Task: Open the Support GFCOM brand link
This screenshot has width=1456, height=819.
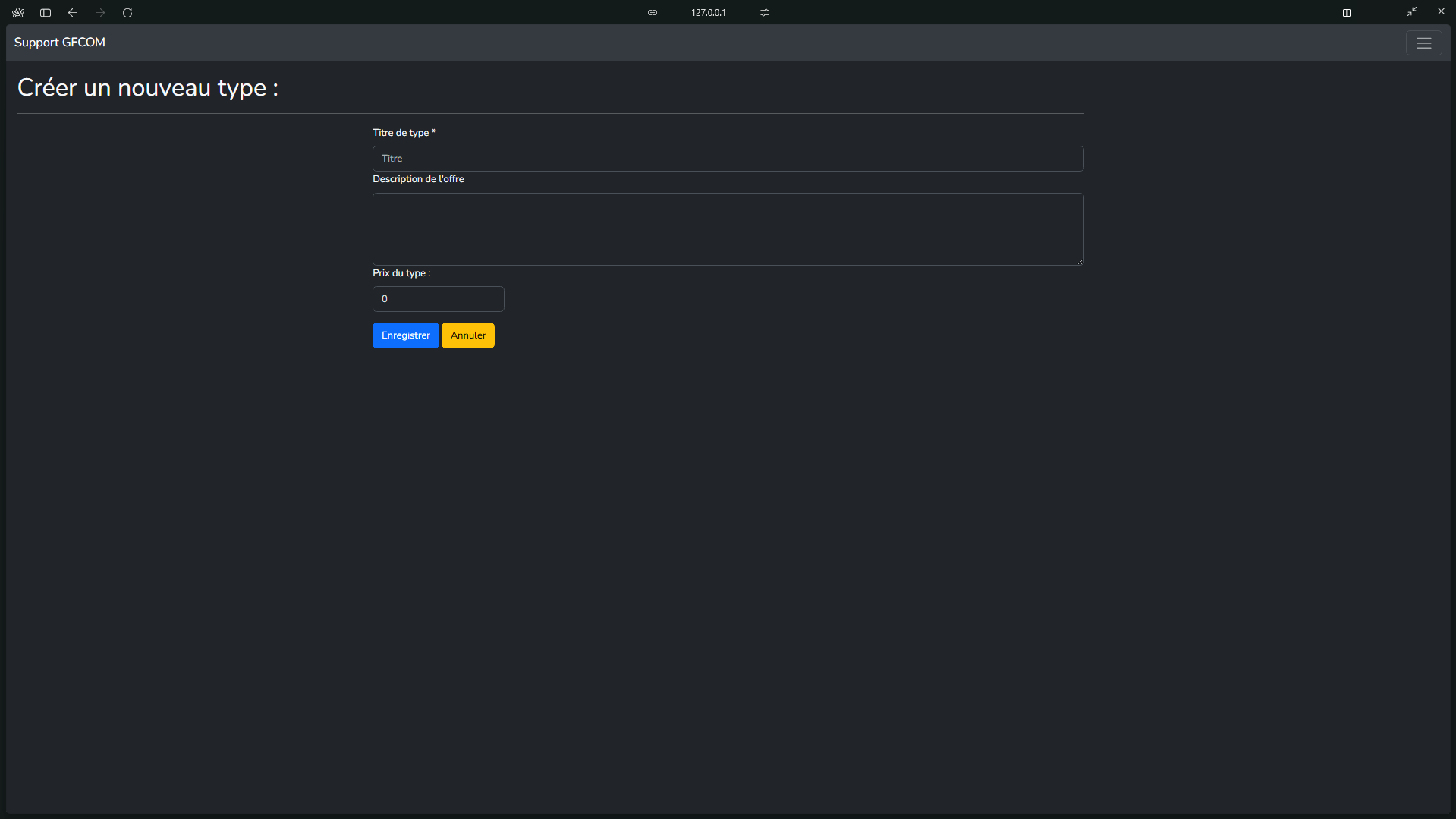Action: point(60,43)
